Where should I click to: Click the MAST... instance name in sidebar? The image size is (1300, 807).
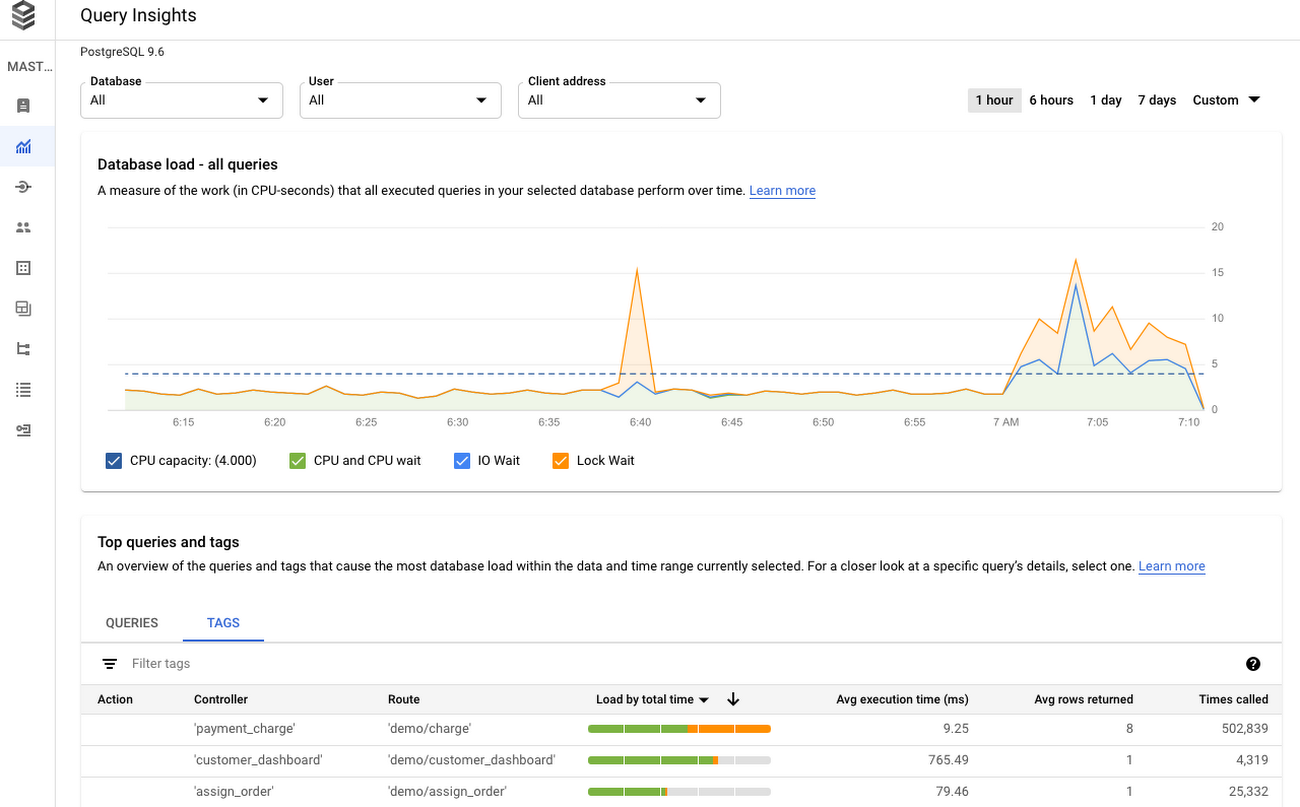28,67
